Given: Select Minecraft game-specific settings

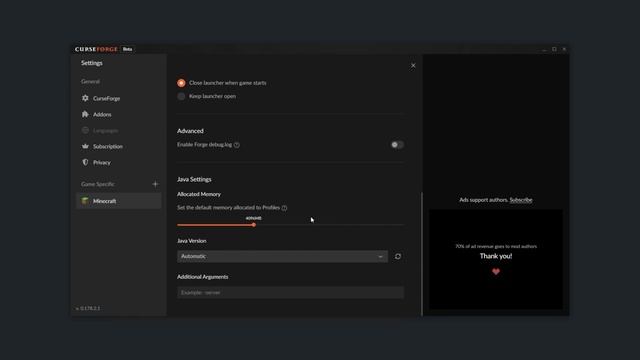Looking at the screenshot, I should pos(118,201).
